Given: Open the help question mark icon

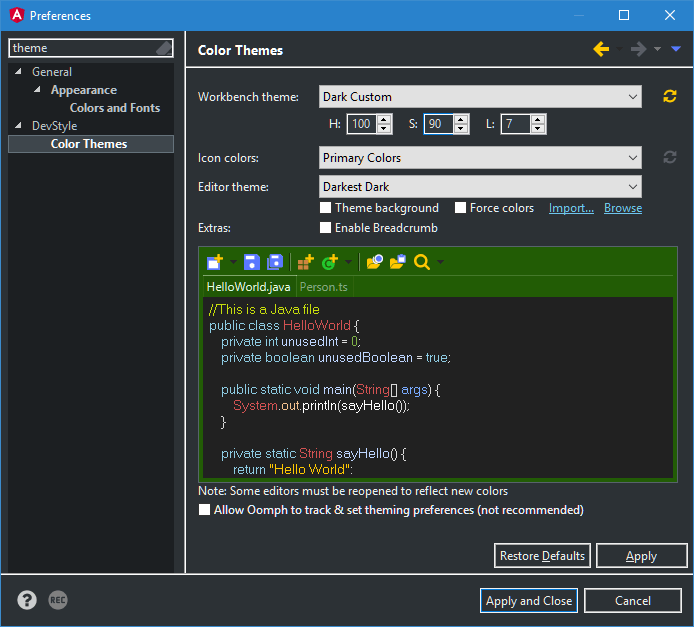Looking at the screenshot, I should coord(27,600).
